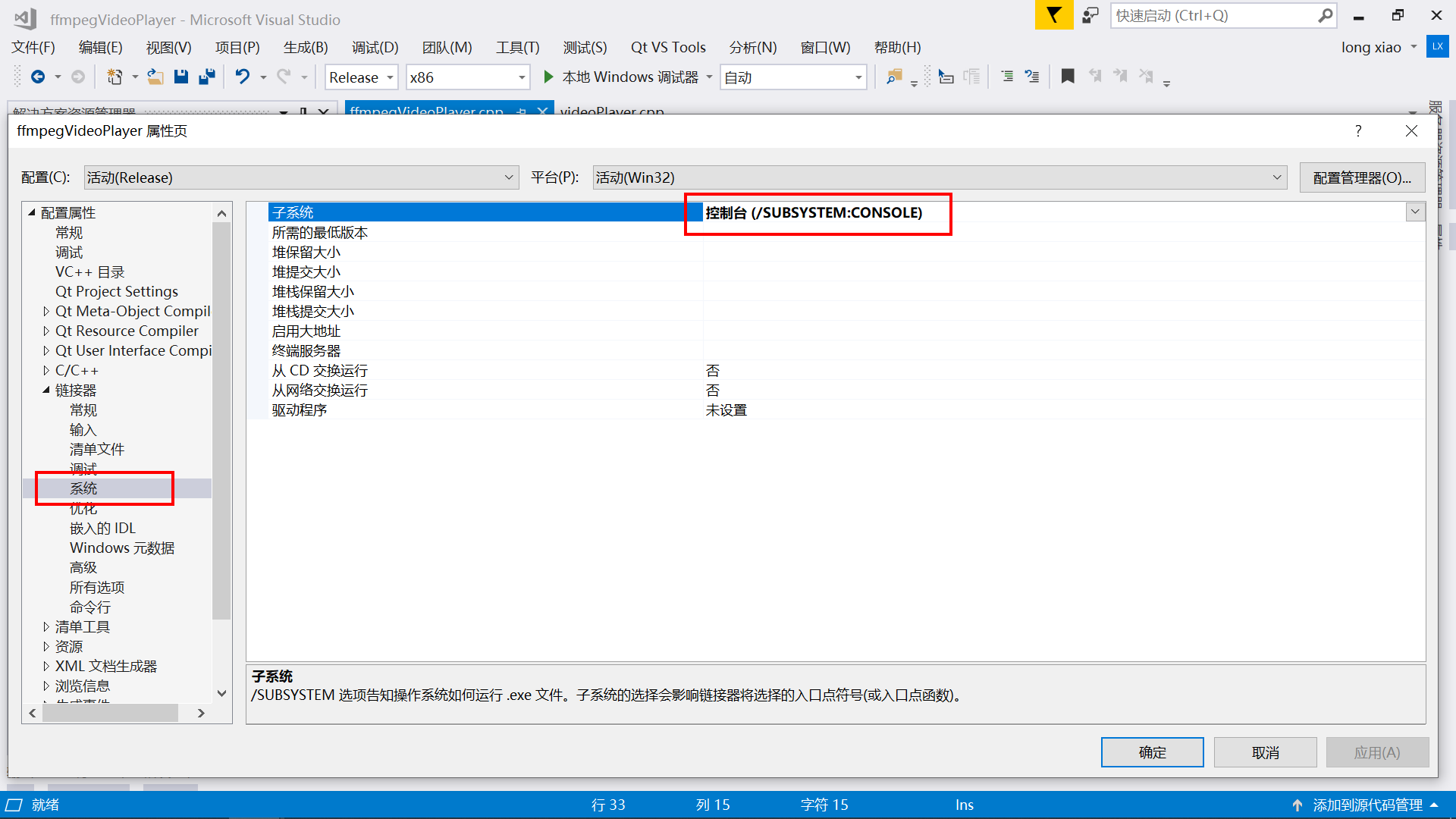
Task: Click the Quick Launch search field
Action: pyautogui.click(x=1213, y=15)
